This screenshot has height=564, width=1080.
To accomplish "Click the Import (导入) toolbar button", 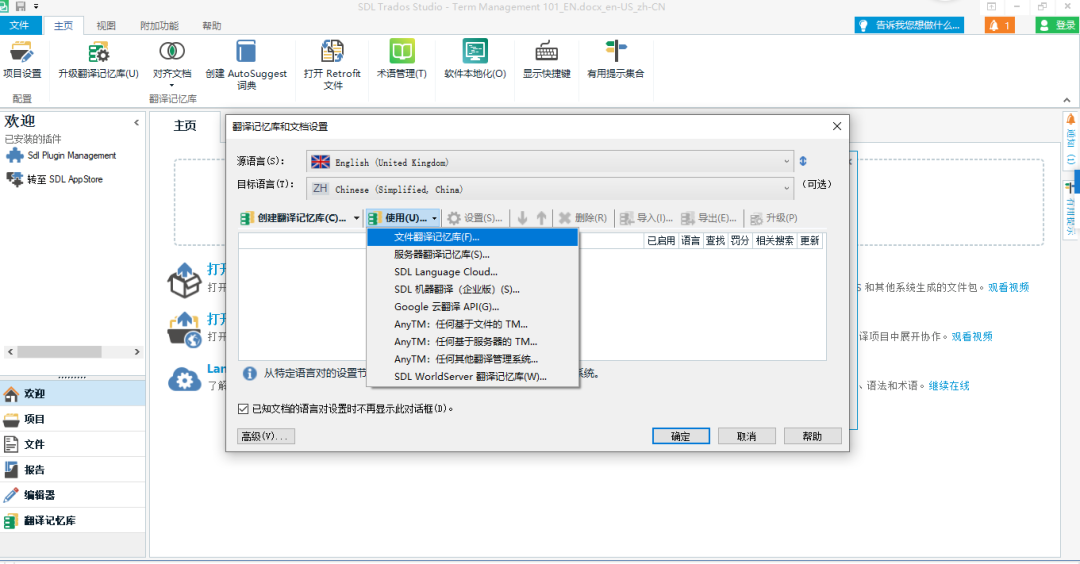I will tap(645, 218).
